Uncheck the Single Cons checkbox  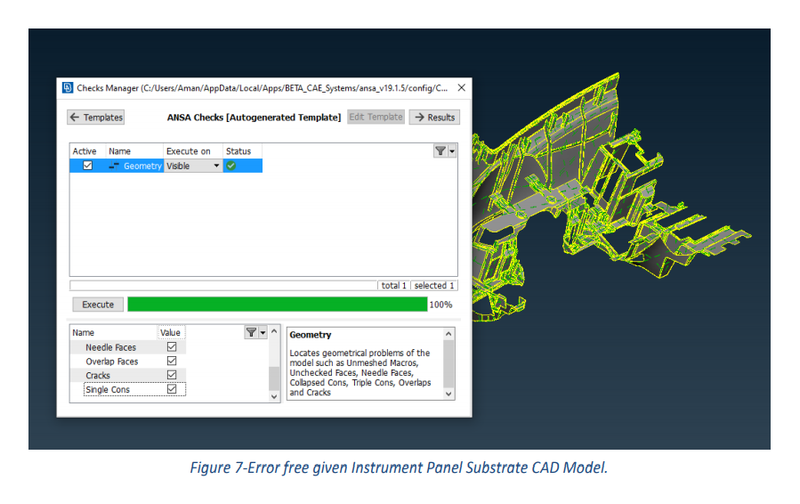(x=171, y=389)
